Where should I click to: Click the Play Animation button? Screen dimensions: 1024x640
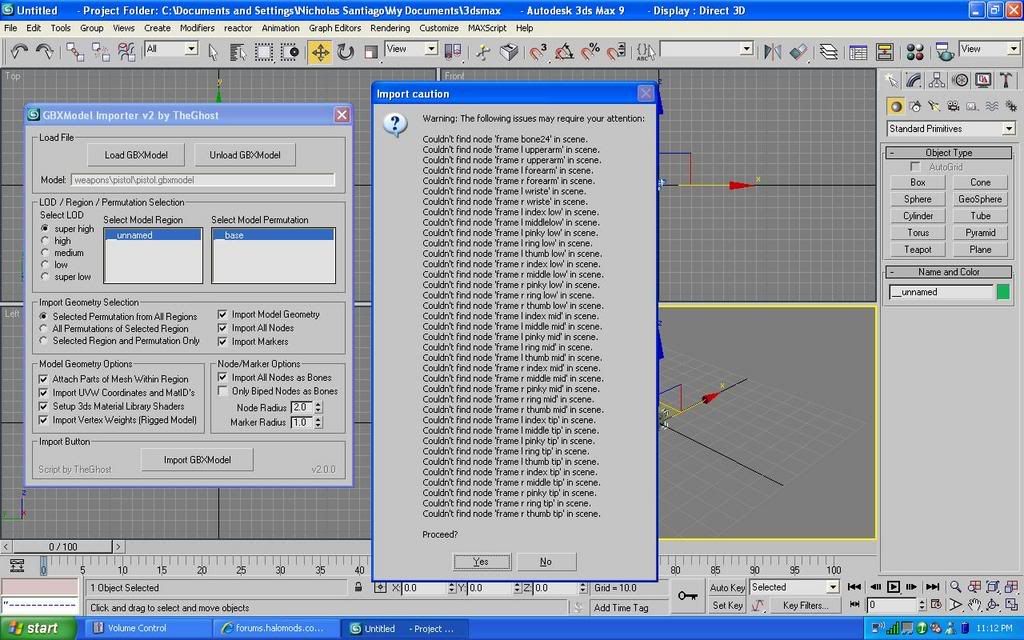pos(893,586)
